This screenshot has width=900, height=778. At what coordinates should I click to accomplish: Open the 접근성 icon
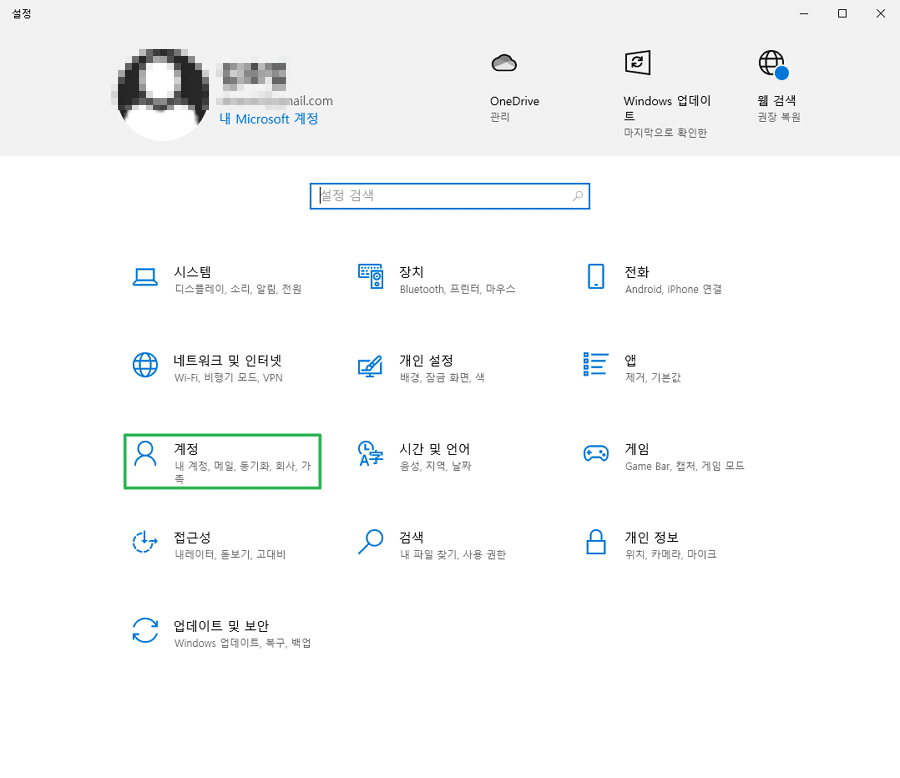point(145,541)
